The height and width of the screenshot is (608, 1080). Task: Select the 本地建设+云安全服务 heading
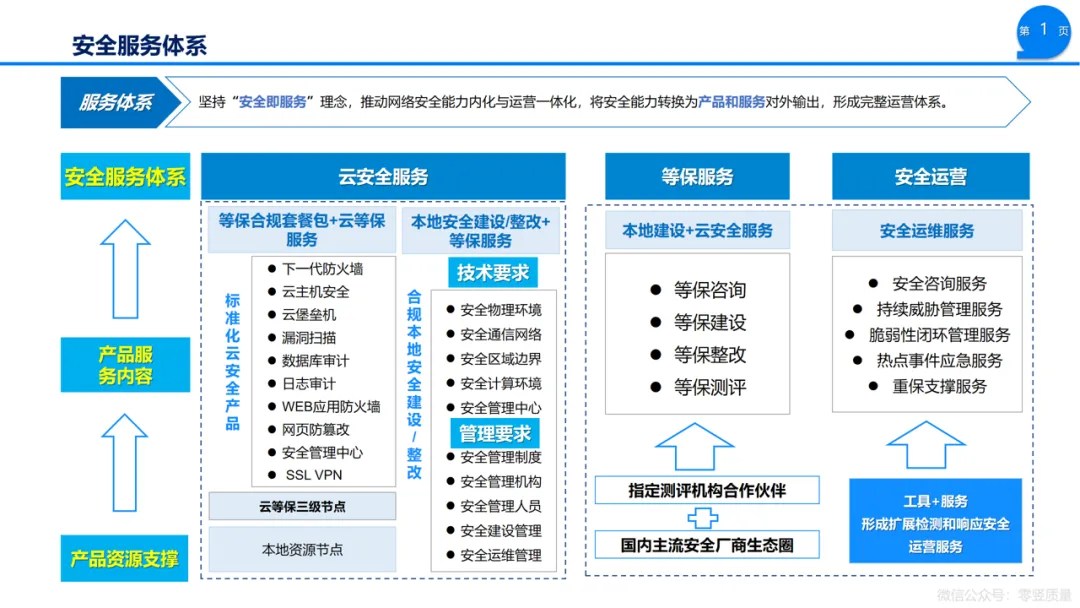pyautogui.click(x=697, y=231)
